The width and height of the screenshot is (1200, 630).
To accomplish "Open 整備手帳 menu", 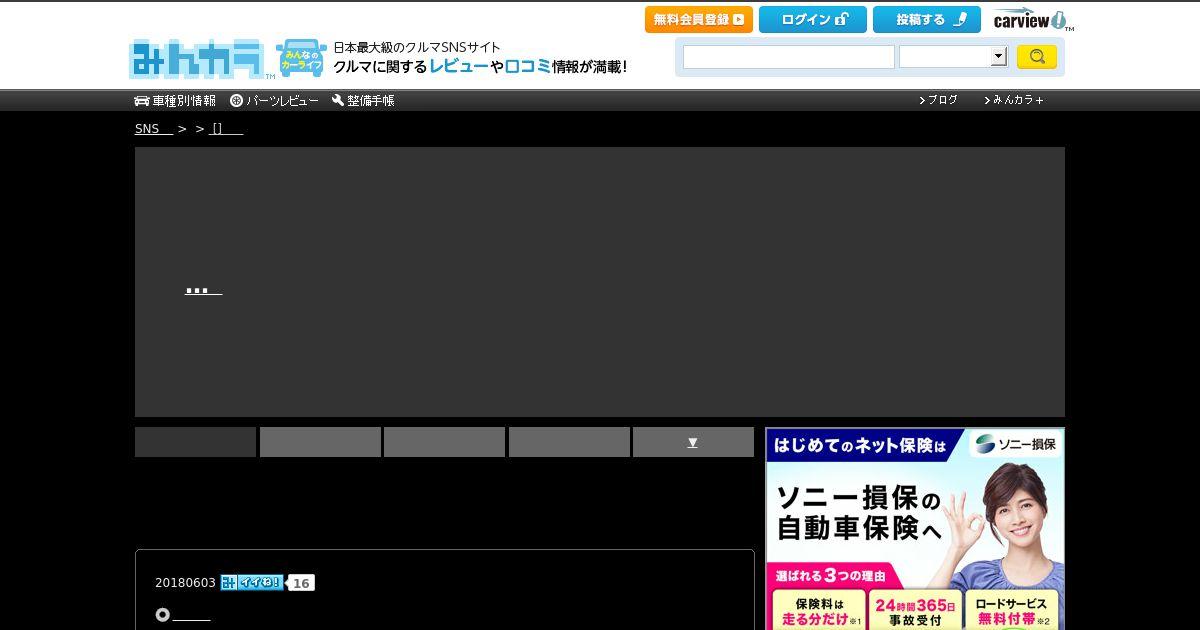I will 363,101.
